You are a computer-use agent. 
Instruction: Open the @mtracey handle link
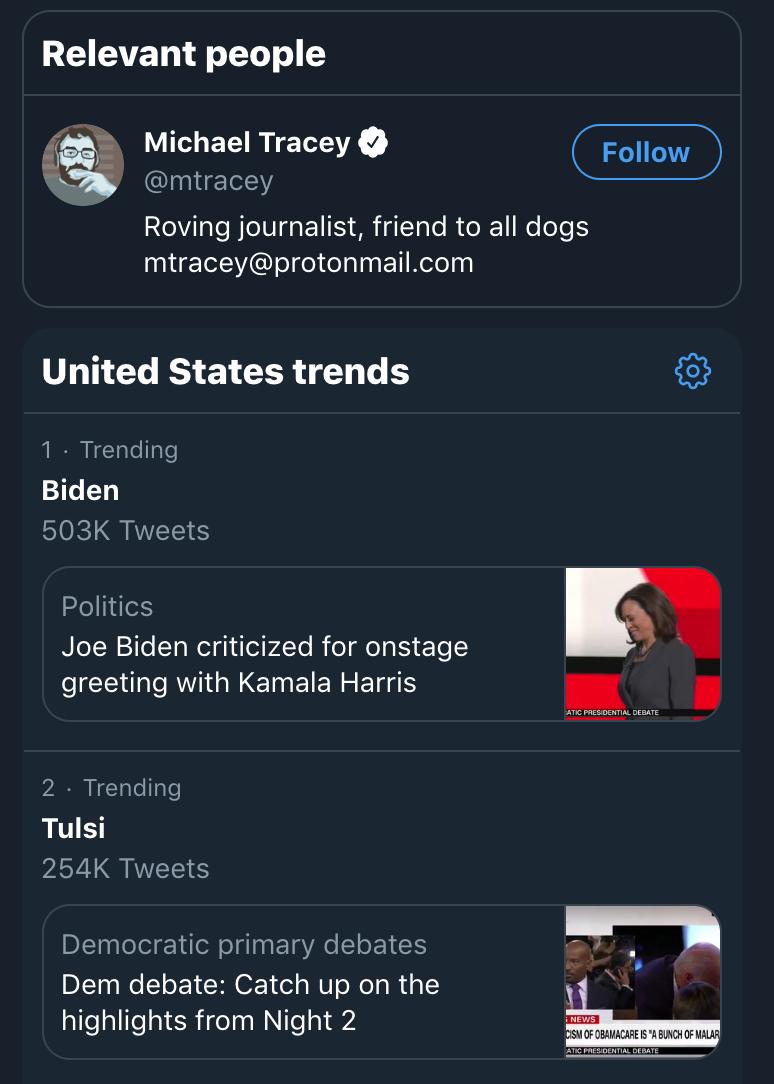point(209,181)
